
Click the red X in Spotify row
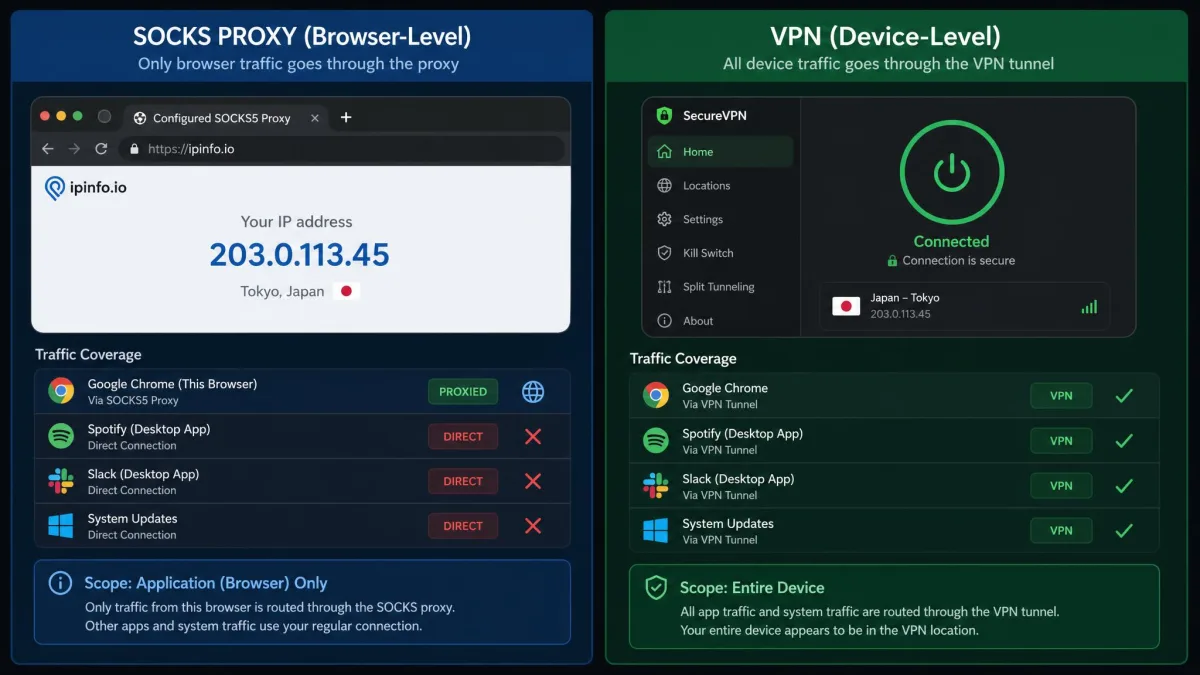(x=533, y=436)
